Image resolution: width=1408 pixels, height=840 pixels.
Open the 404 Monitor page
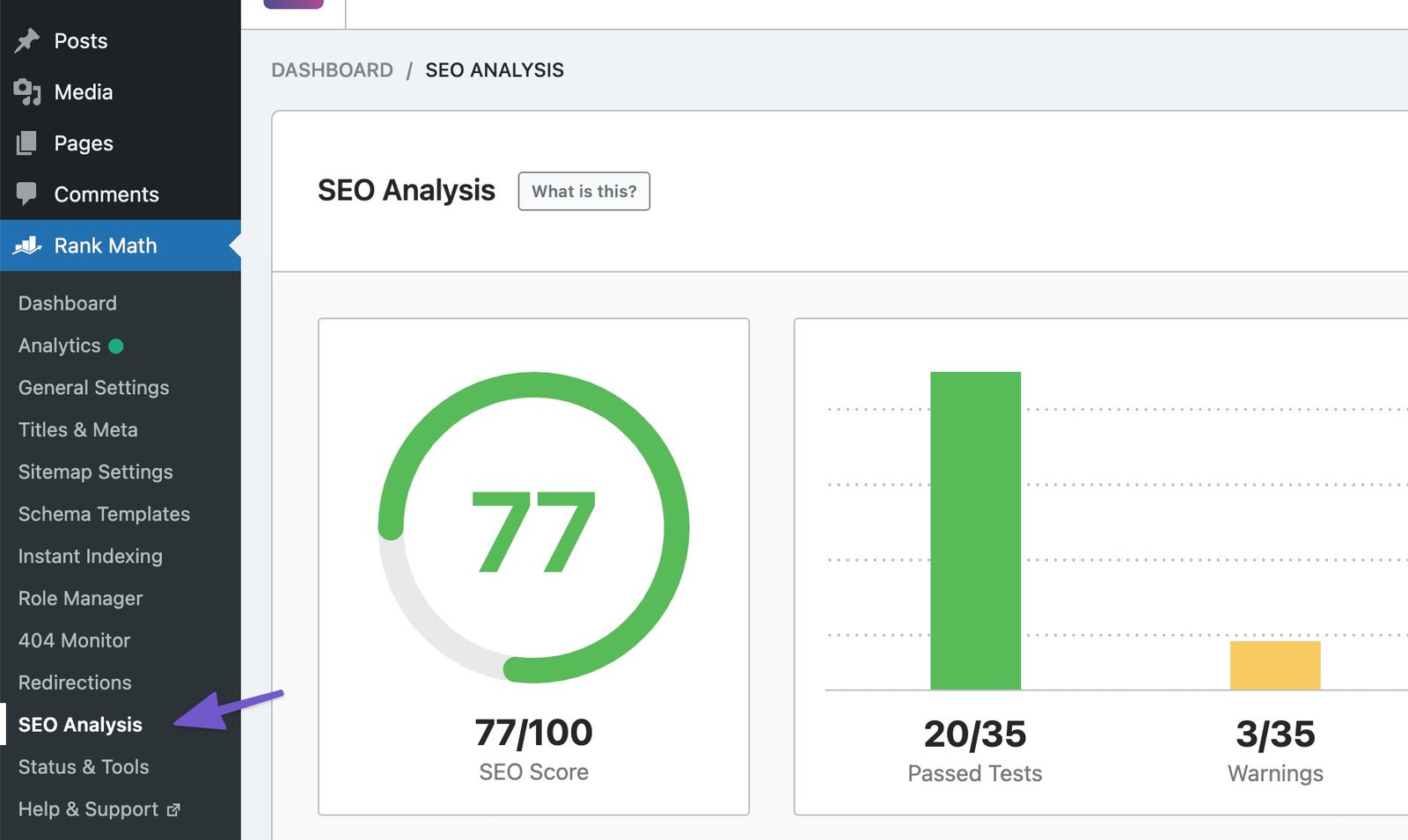[74, 641]
